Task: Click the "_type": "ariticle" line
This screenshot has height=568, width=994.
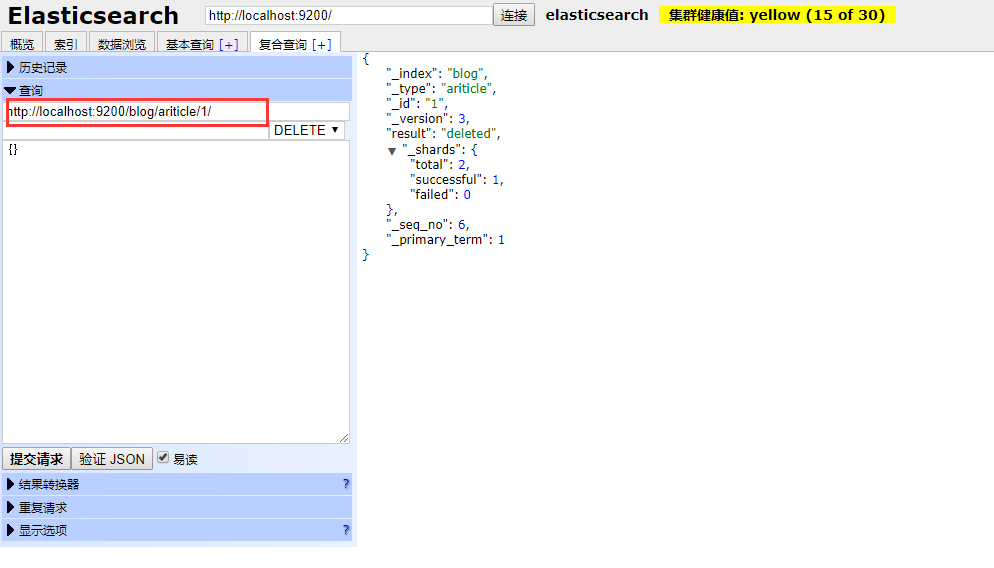Action: pos(441,89)
